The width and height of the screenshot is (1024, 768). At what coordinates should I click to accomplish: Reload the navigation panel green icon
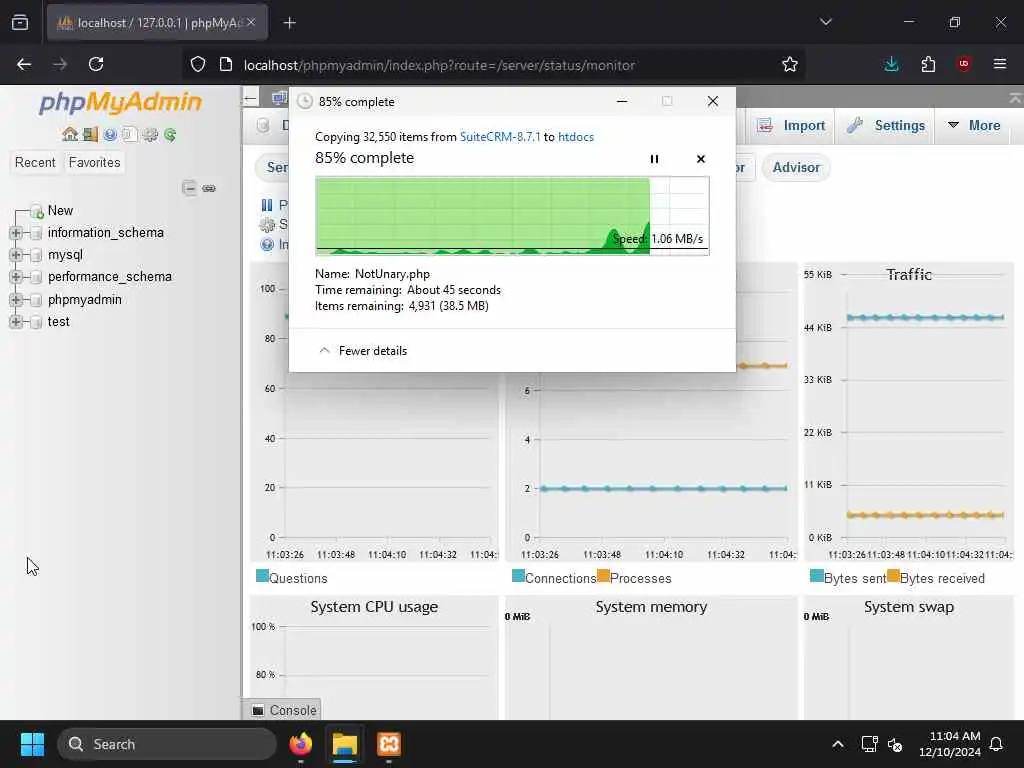click(x=170, y=135)
